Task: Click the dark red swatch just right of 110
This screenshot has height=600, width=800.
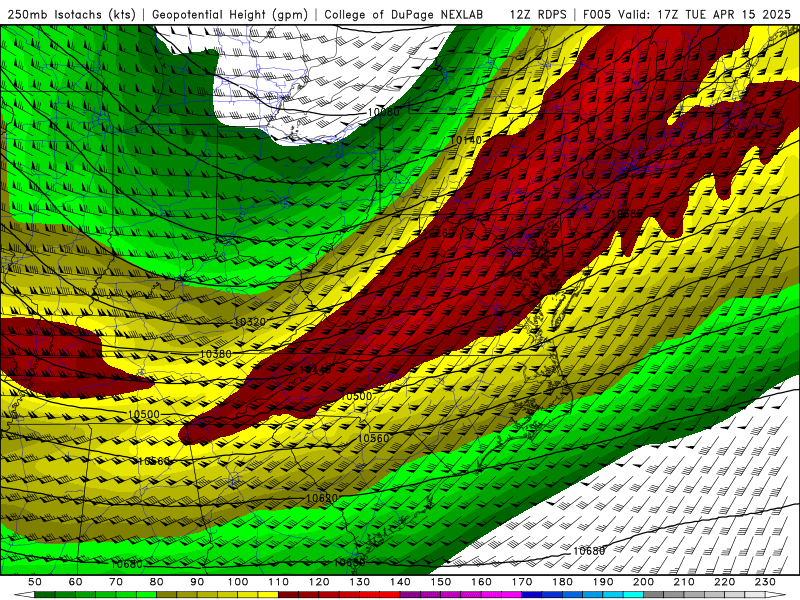Action: [x=289, y=595]
